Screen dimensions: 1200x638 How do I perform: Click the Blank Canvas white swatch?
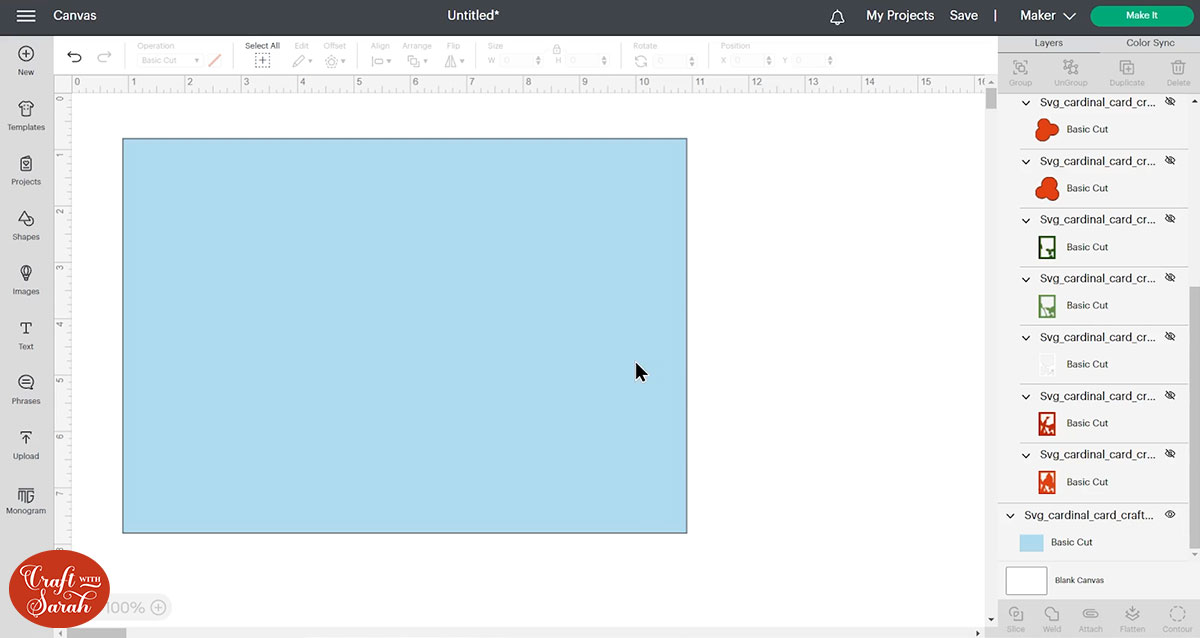(1026, 581)
